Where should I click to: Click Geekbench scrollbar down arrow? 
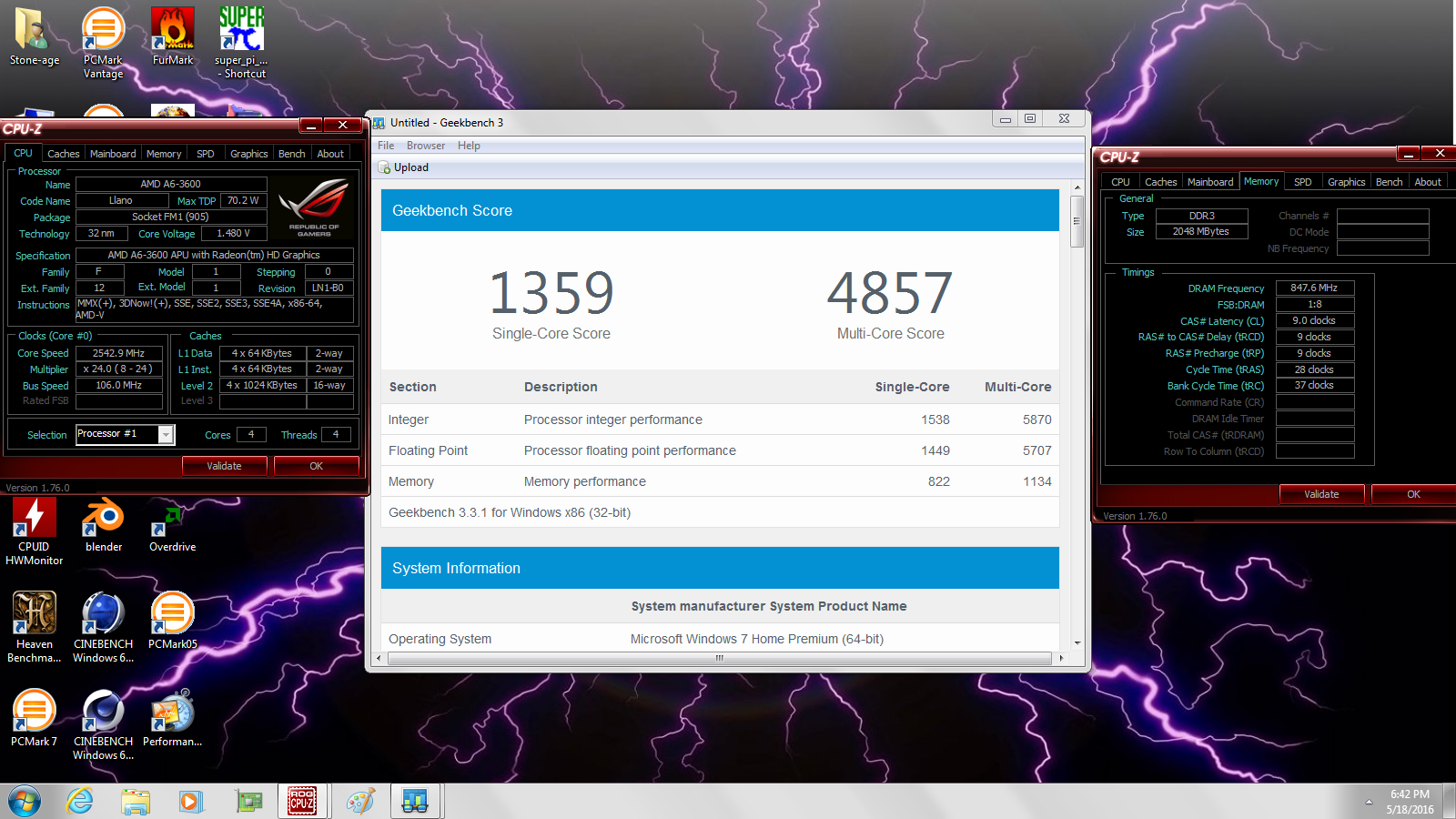1077,643
